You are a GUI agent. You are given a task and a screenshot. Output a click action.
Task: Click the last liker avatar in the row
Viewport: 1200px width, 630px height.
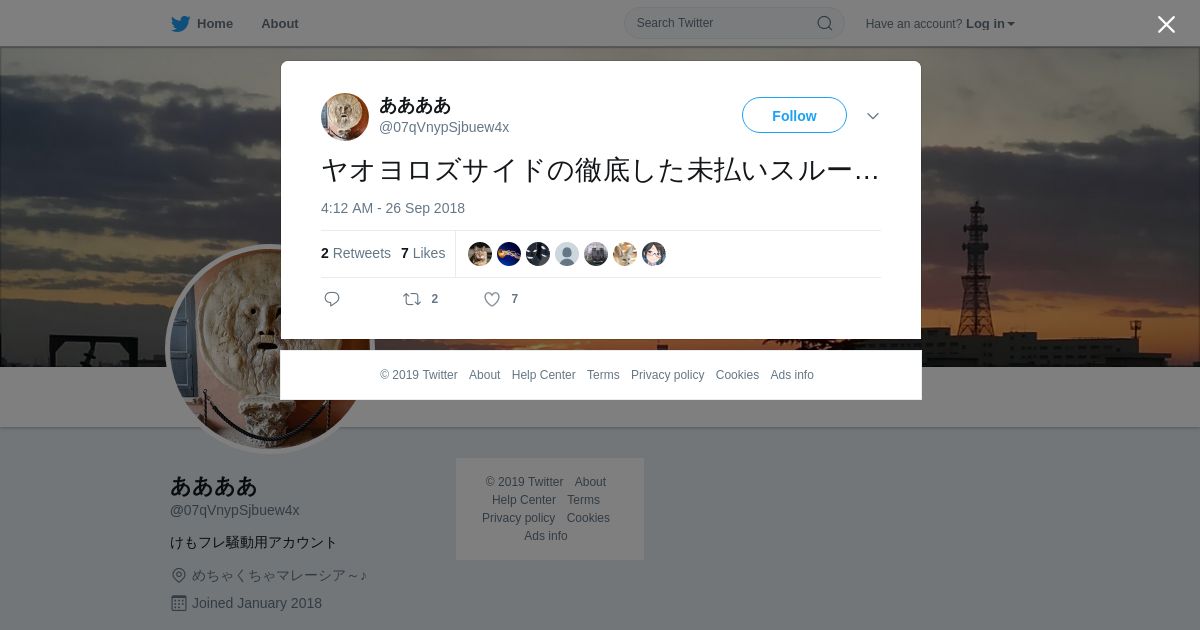[654, 254]
